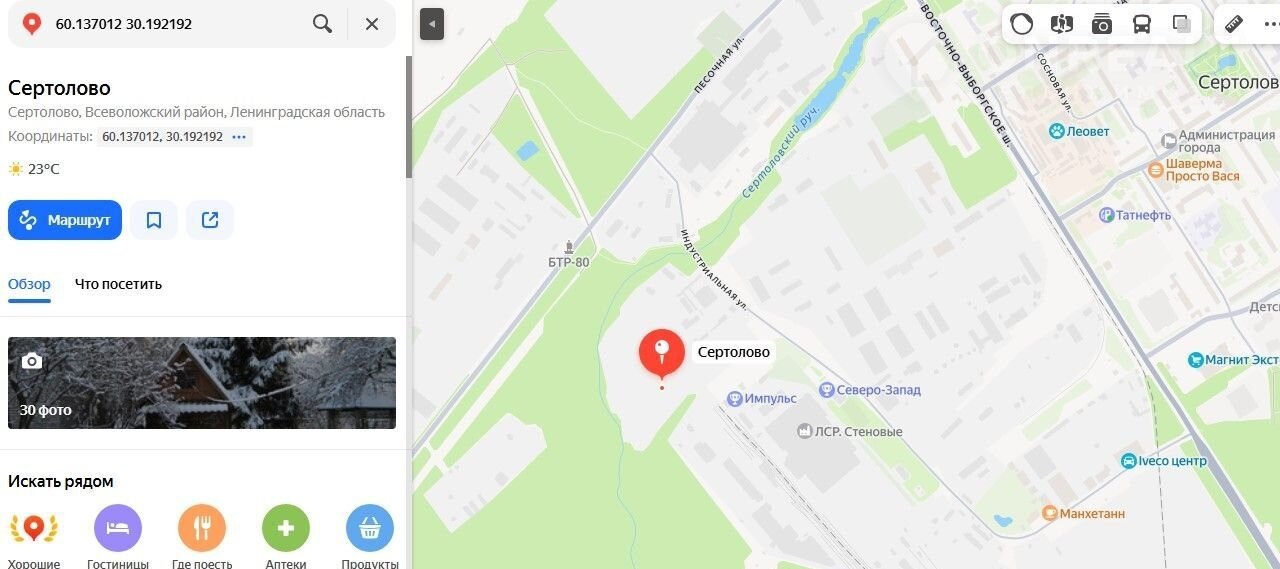
Task: Click the Аптеки pharmacy category icon
Action: [286, 528]
